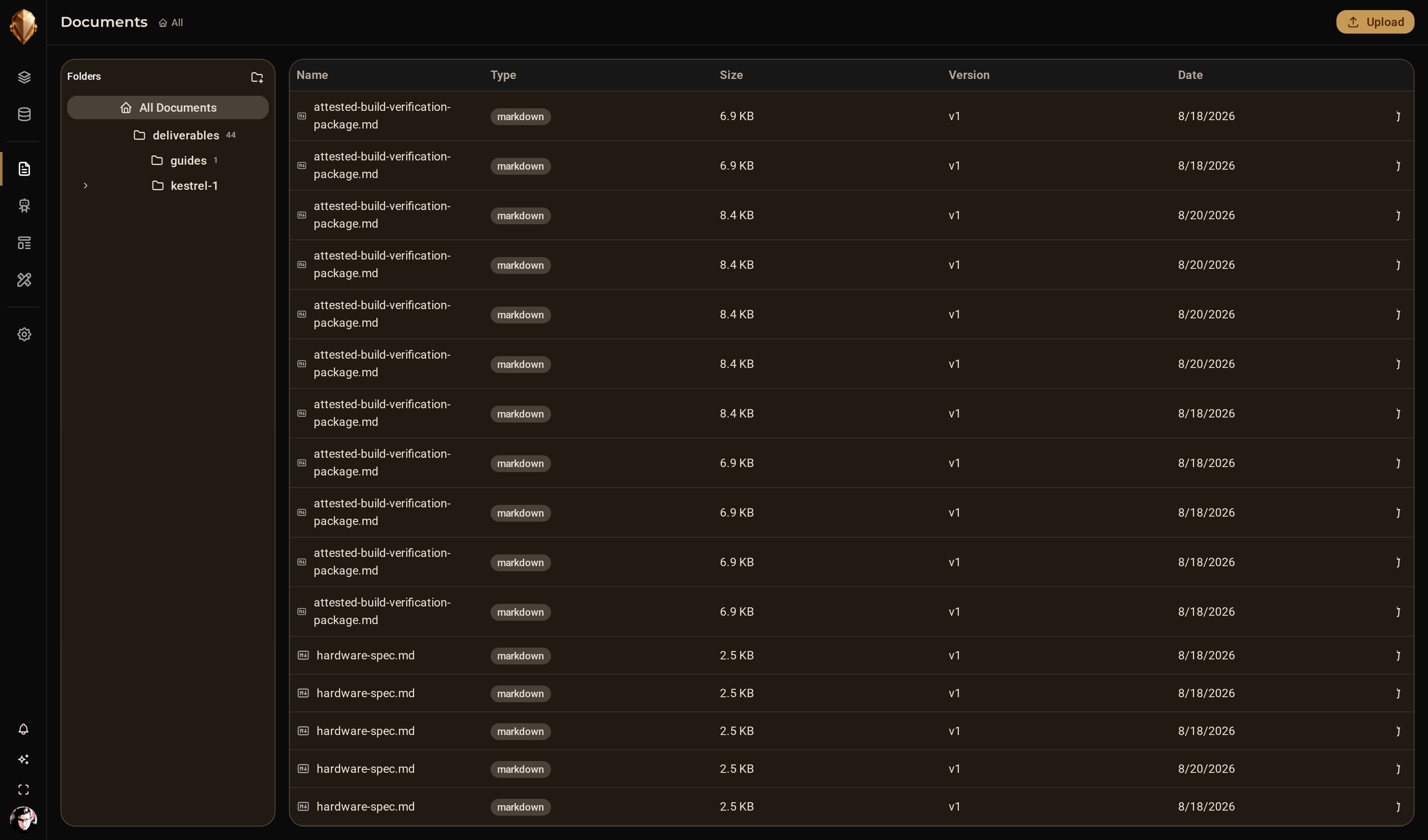
Task: Open the robot agents sidebar section
Action: pos(24,206)
